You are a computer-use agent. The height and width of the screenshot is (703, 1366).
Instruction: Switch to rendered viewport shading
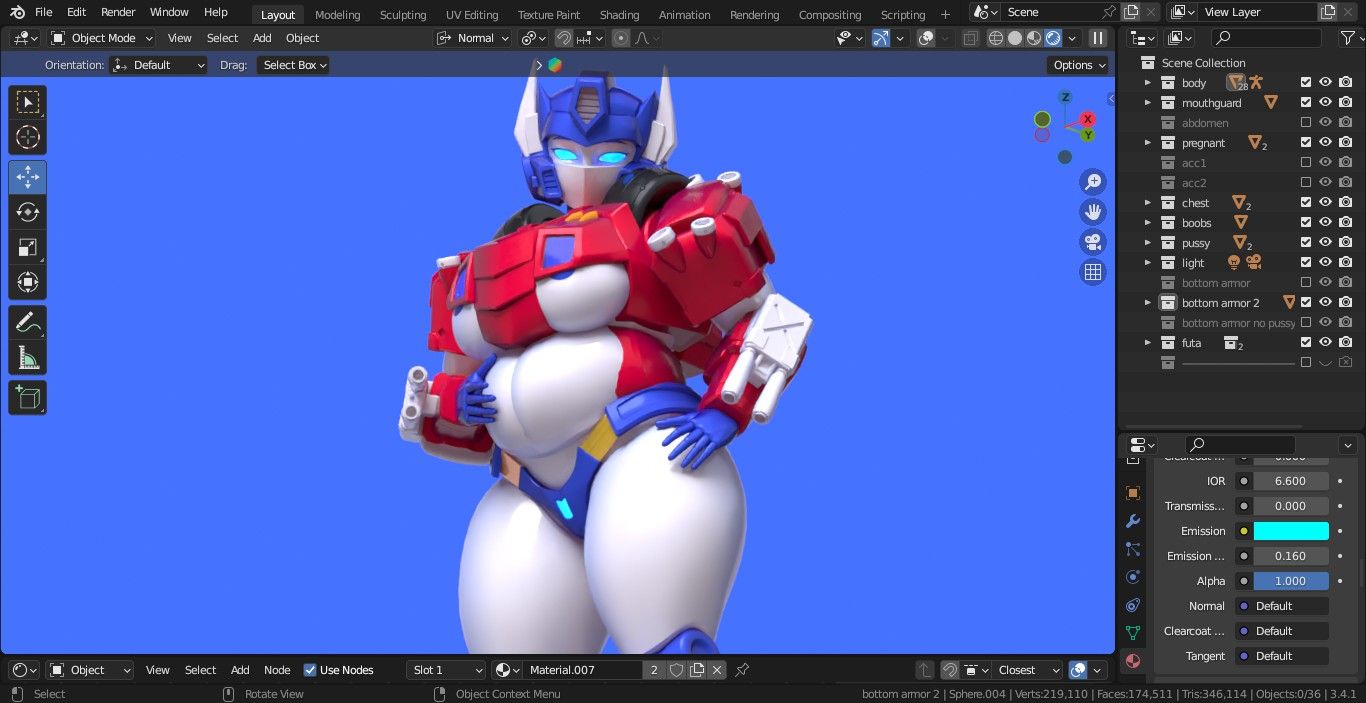coord(1053,38)
